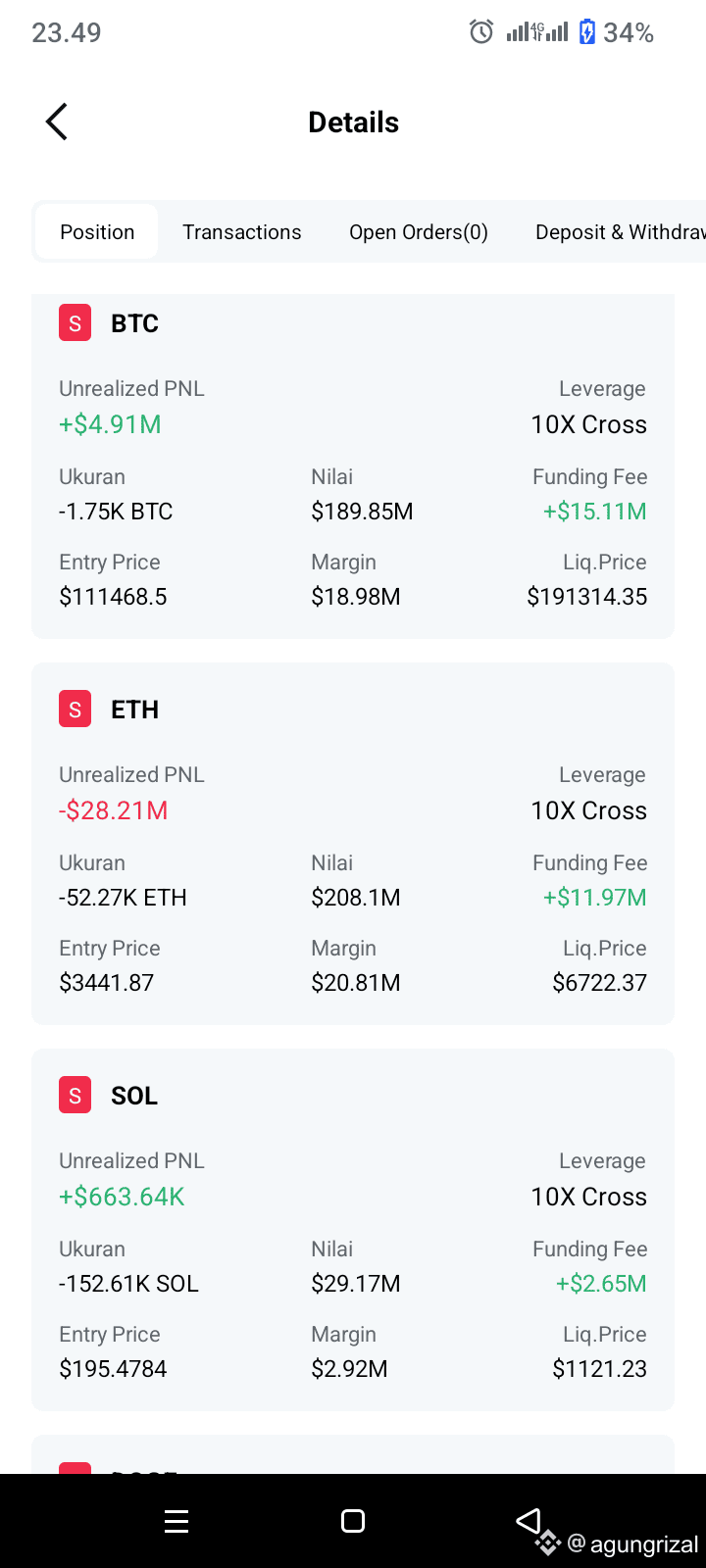Switch to the Transactions tab
Screen dimensions: 706x1568
tap(242, 232)
